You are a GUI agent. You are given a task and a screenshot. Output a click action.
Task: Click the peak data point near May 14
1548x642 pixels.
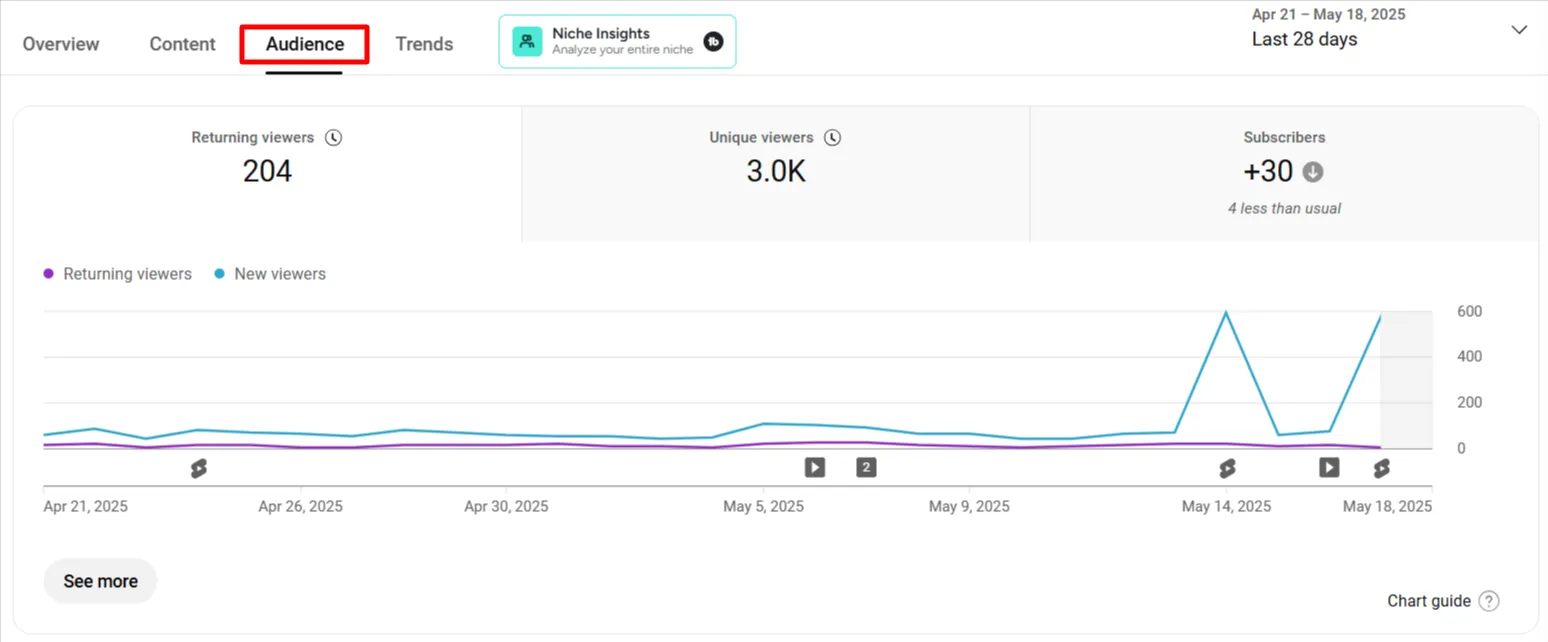[1226, 313]
